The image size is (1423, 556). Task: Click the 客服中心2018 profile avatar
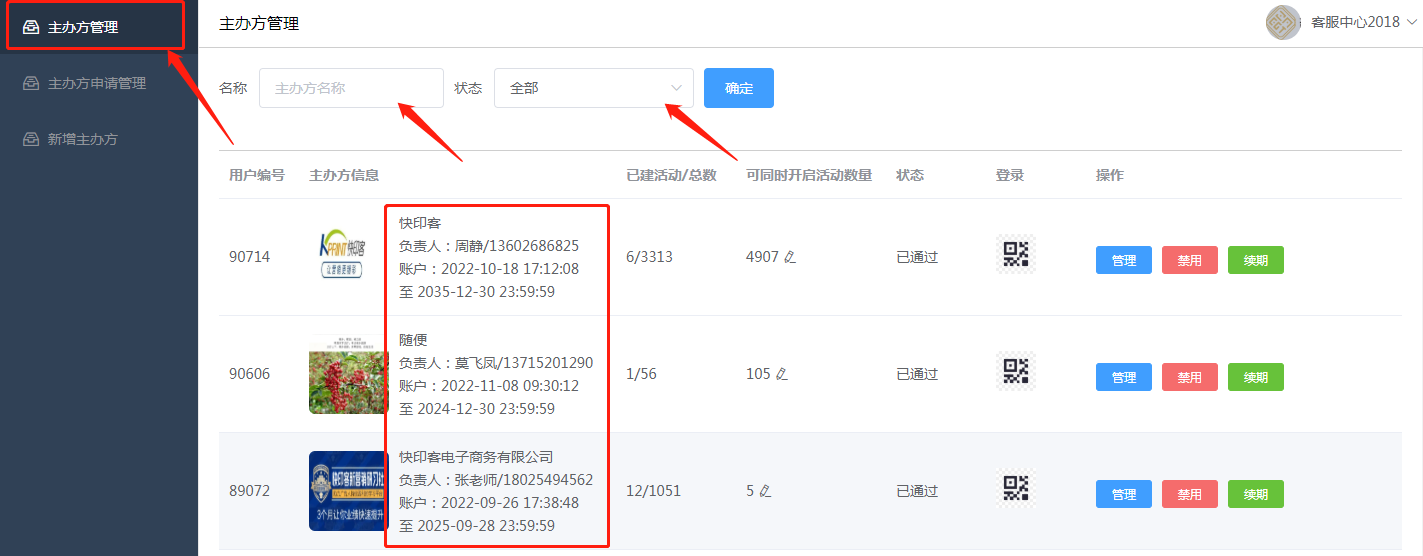(x=1283, y=22)
